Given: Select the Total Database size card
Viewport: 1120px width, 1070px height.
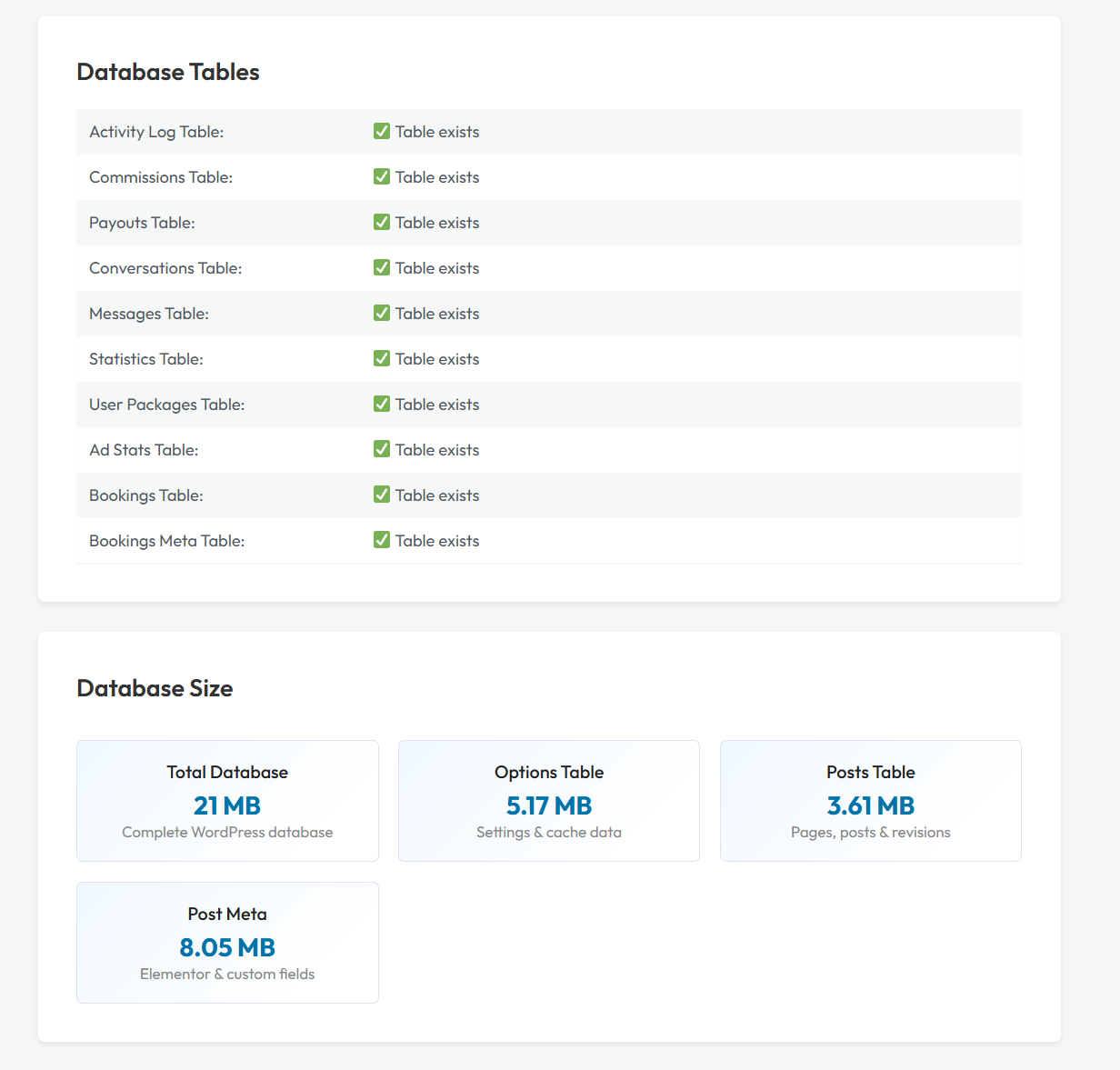Looking at the screenshot, I should (227, 800).
